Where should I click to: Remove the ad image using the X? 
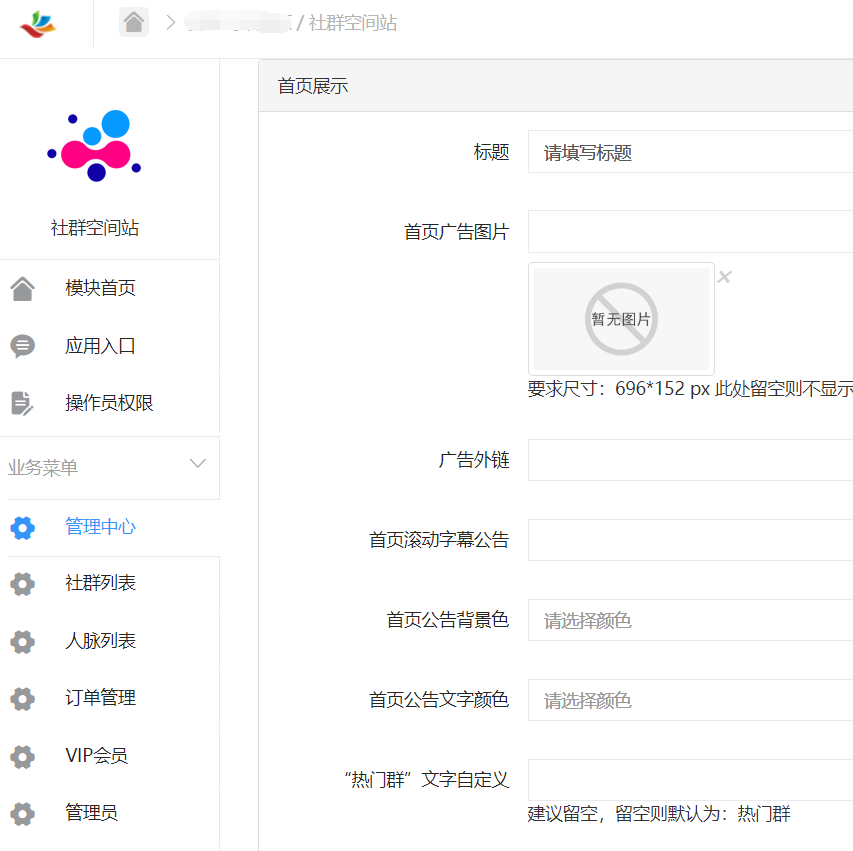[725, 277]
